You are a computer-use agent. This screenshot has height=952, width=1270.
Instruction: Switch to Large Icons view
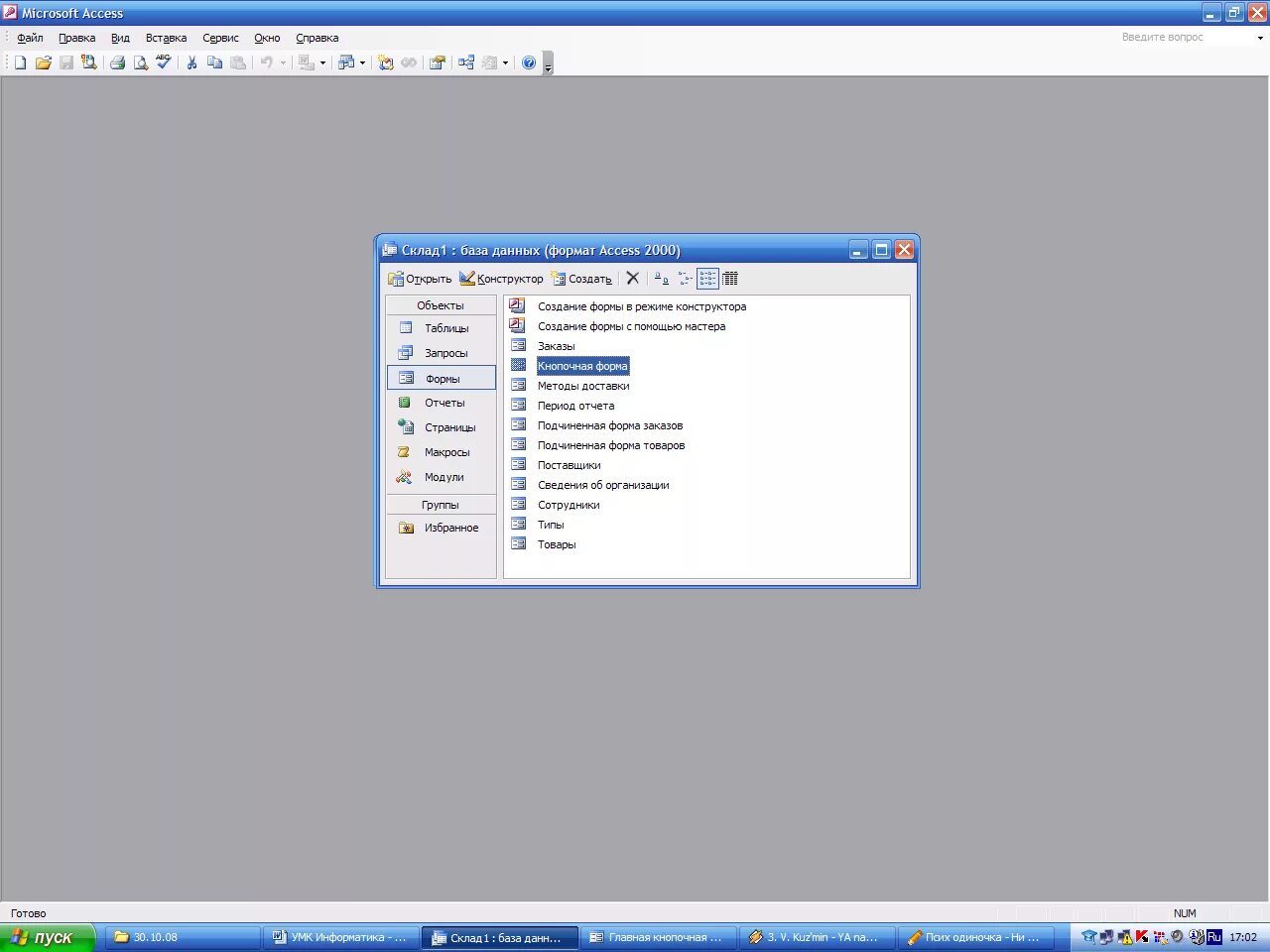pos(661,279)
